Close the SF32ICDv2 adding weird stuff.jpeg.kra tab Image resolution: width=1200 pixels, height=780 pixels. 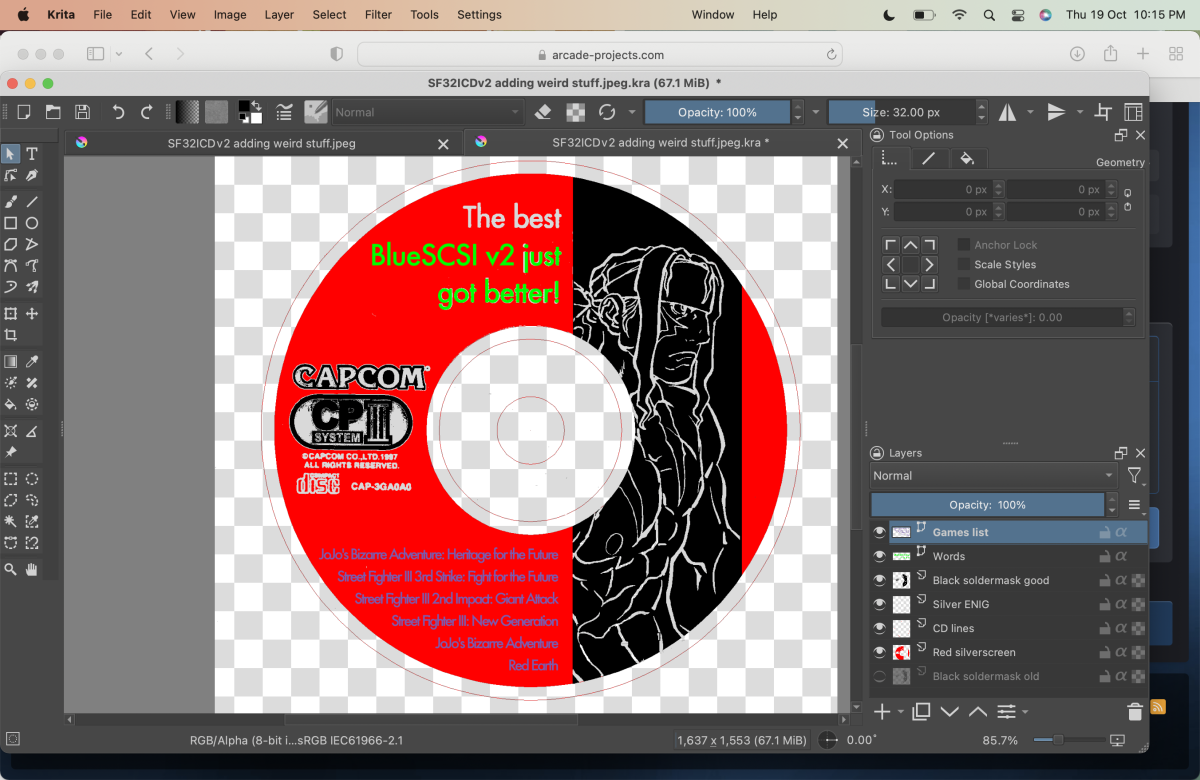click(842, 144)
